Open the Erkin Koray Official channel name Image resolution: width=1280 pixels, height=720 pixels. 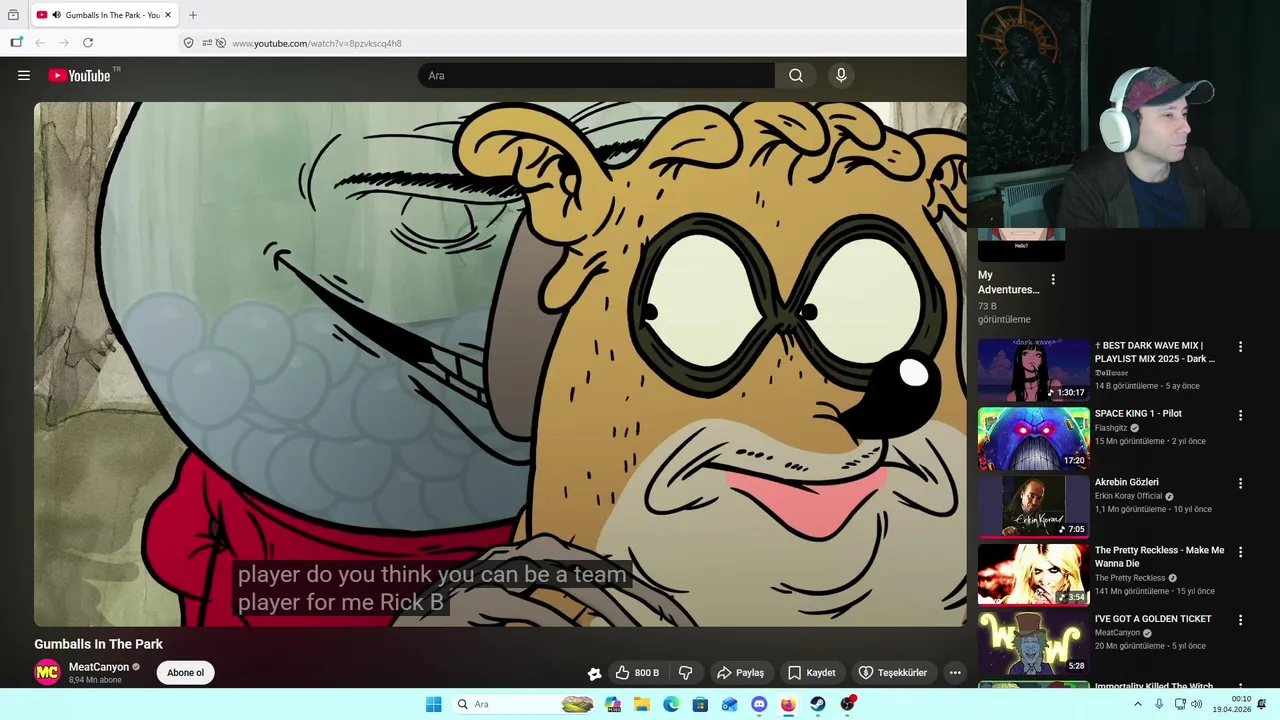coord(1128,496)
